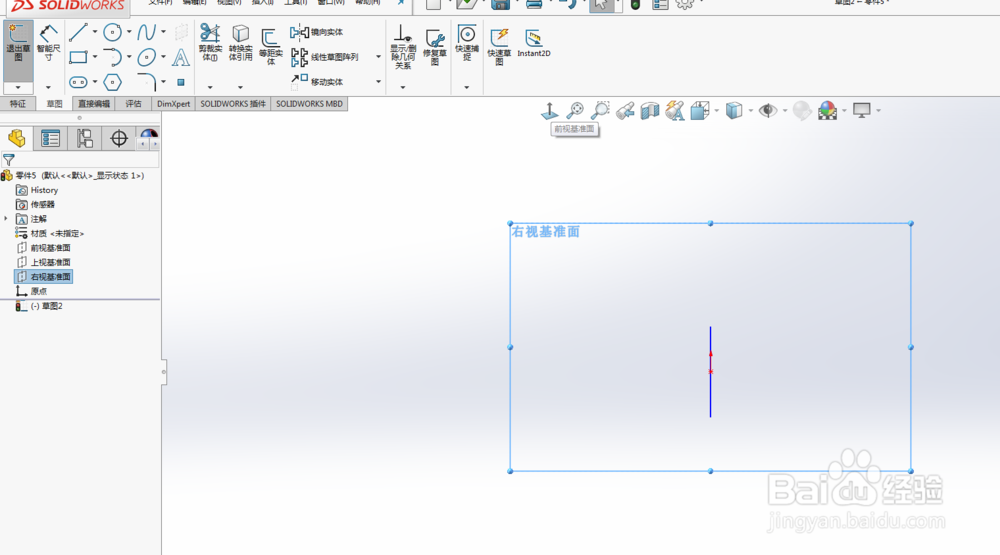1000x555 pixels.
Task: Open dropdown for Move Entities
Action: click(x=378, y=82)
